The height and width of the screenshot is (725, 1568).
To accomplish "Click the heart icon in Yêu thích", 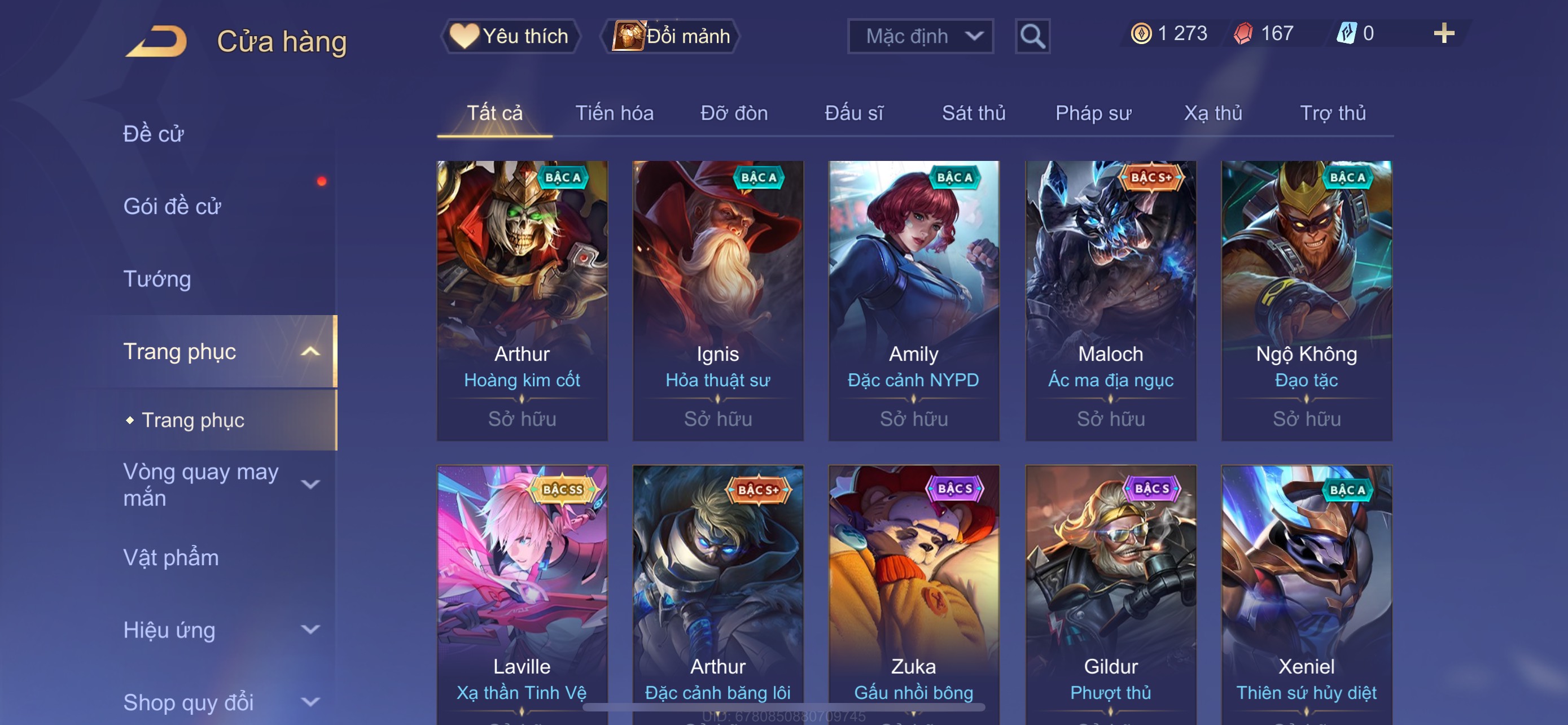I will (464, 36).
